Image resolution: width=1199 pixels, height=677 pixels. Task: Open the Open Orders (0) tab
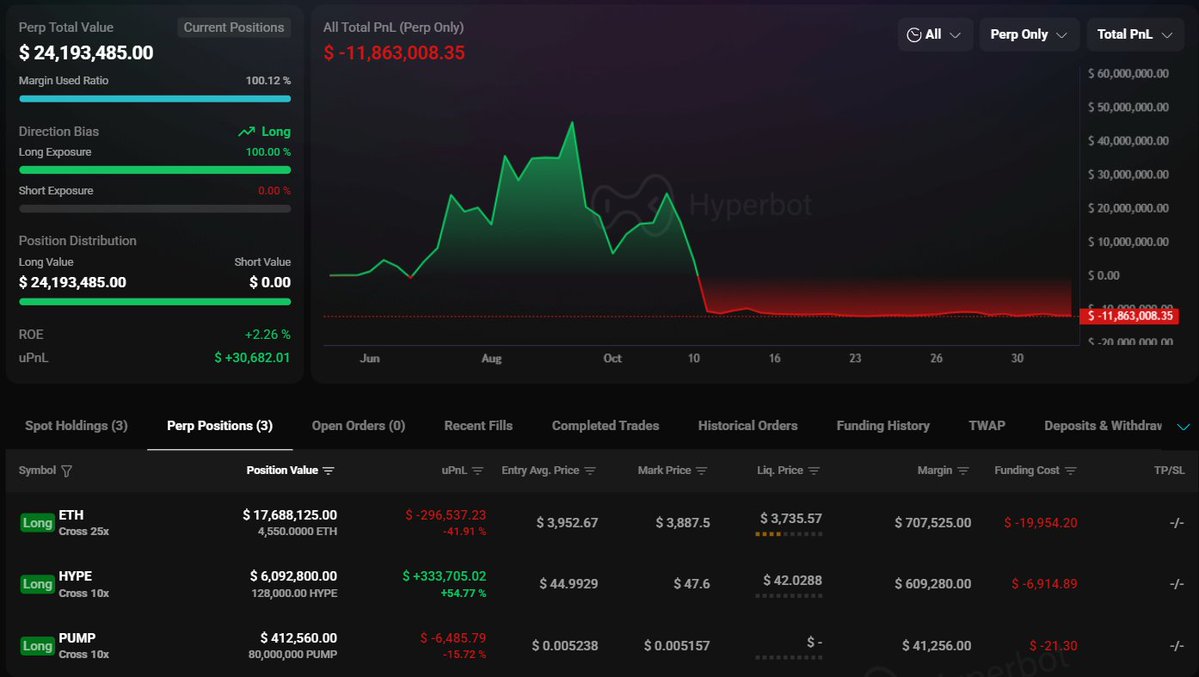click(359, 425)
